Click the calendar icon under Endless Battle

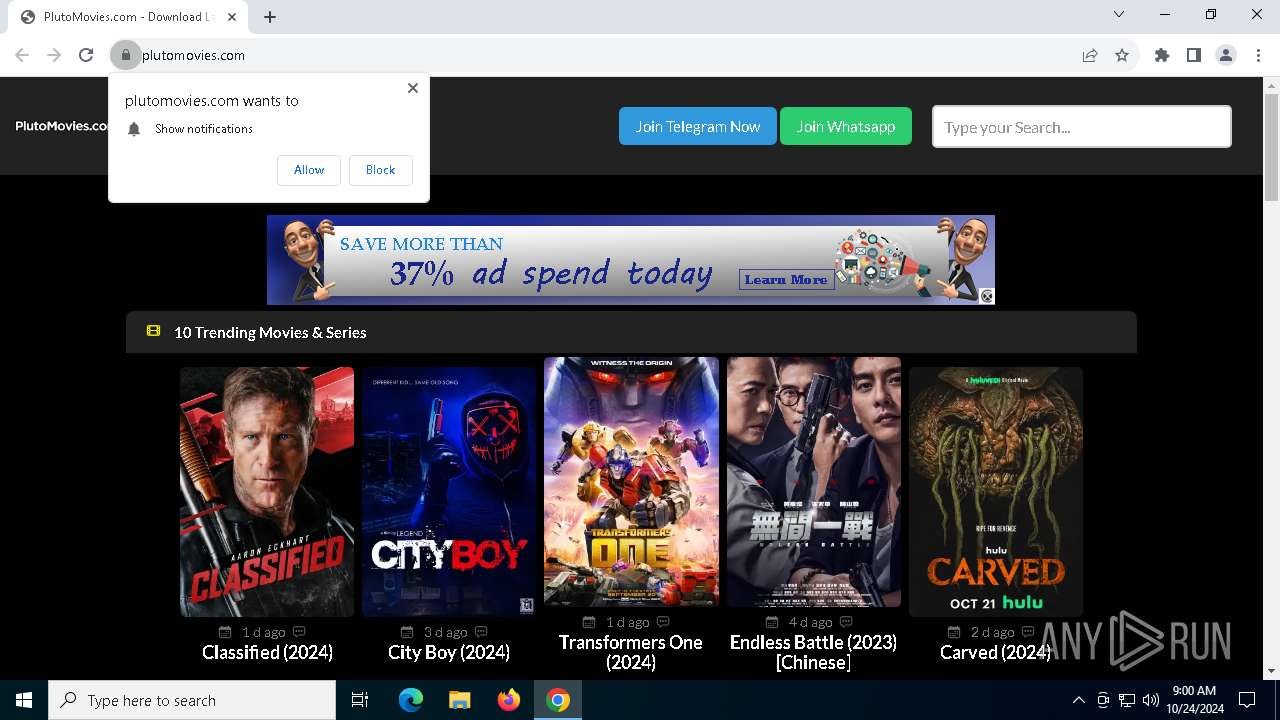[772, 622]
